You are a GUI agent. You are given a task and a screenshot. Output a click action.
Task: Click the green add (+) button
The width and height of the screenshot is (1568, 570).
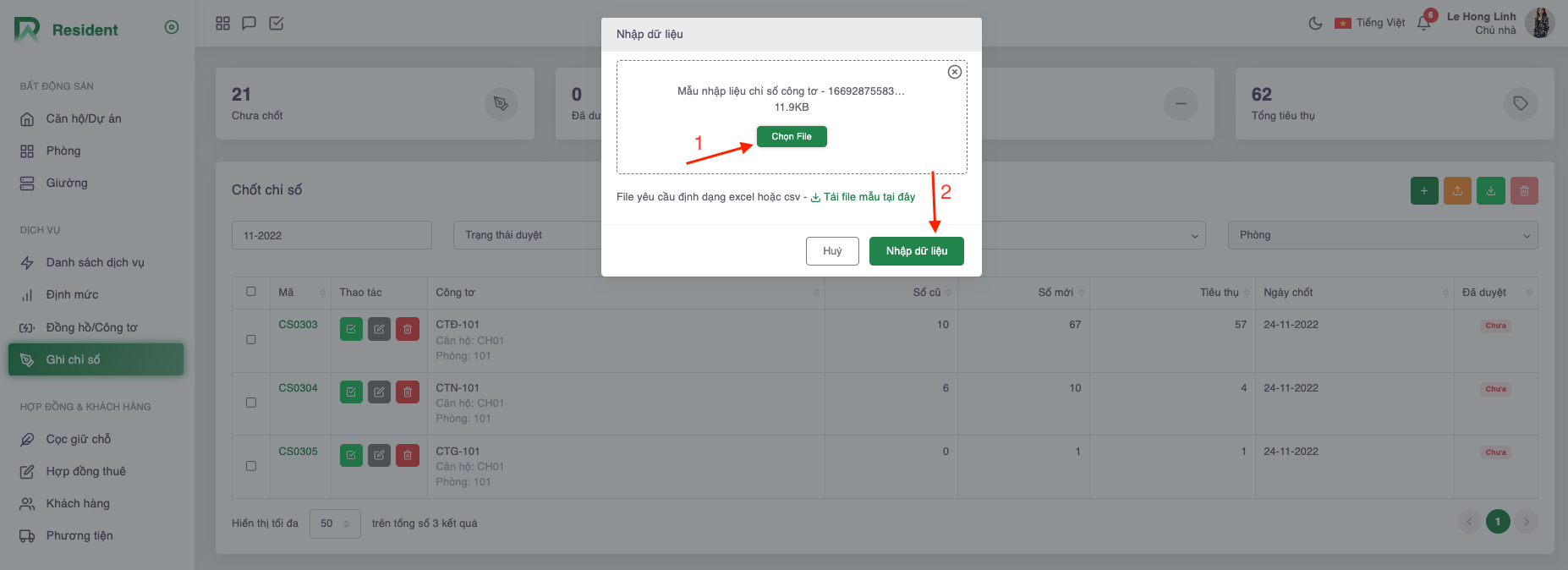(1424, 191)
